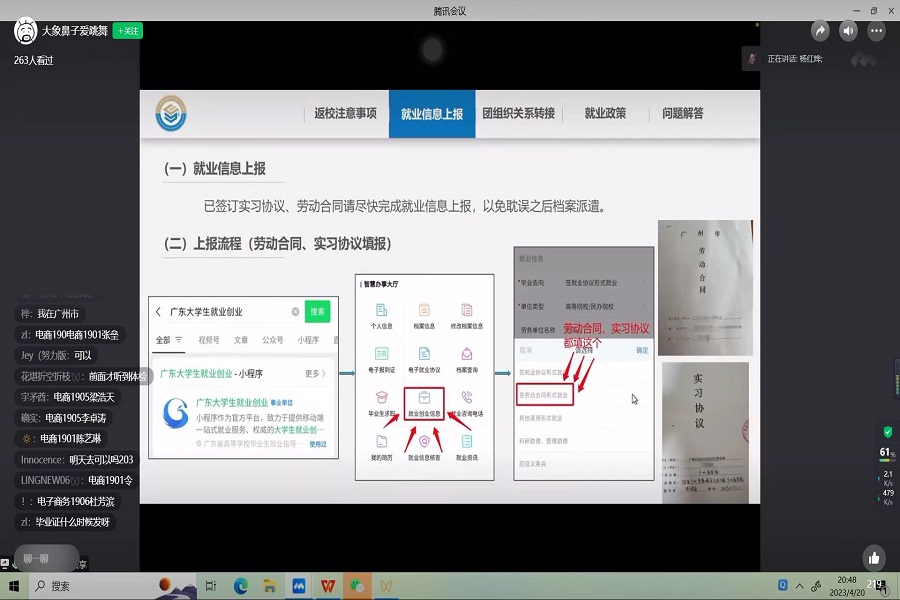Image resolution: width=900 pixels, height=600 pixels.
Task: Open the system volume slider from the tray
Action: pos(817,586)
